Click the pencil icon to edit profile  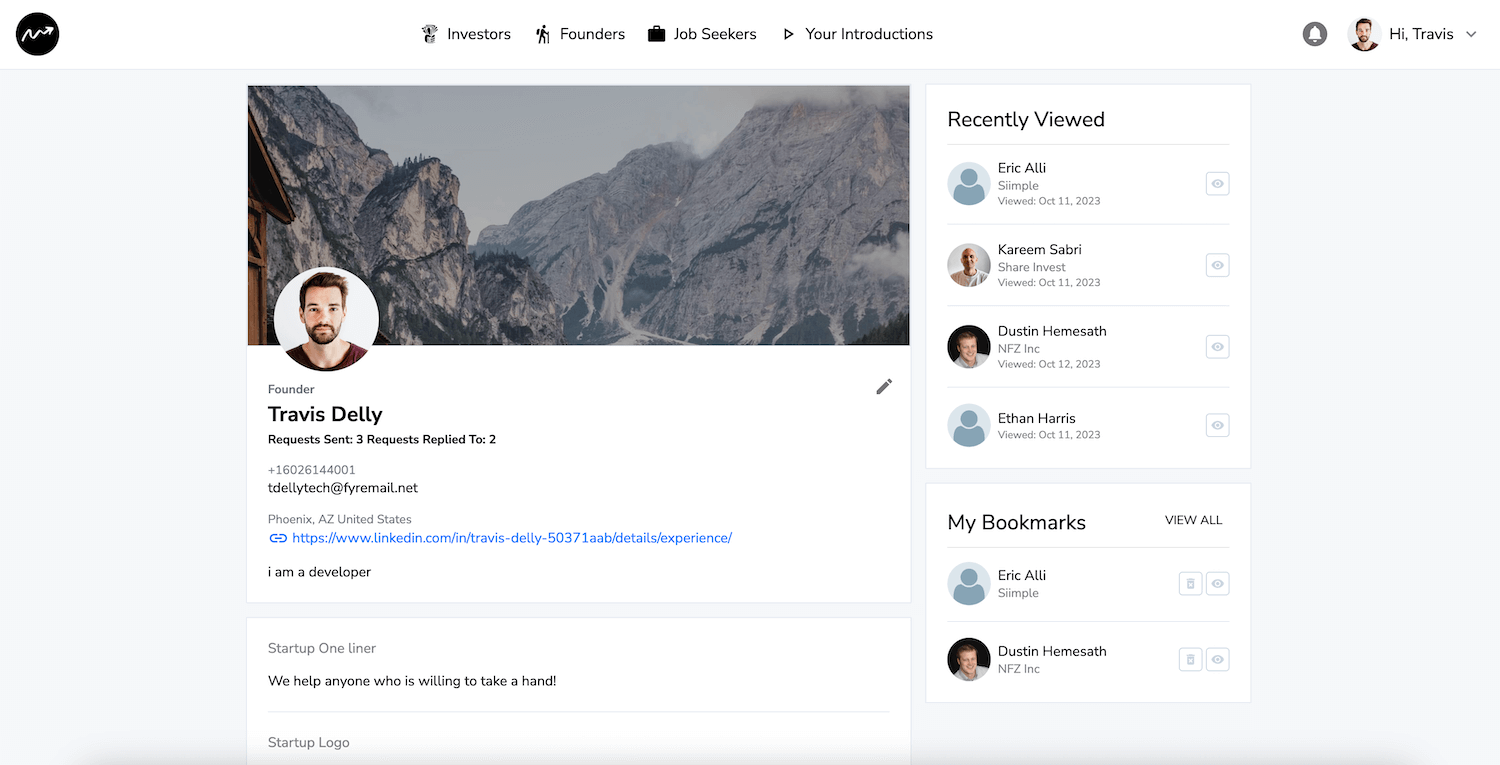[x=884, y=387]
